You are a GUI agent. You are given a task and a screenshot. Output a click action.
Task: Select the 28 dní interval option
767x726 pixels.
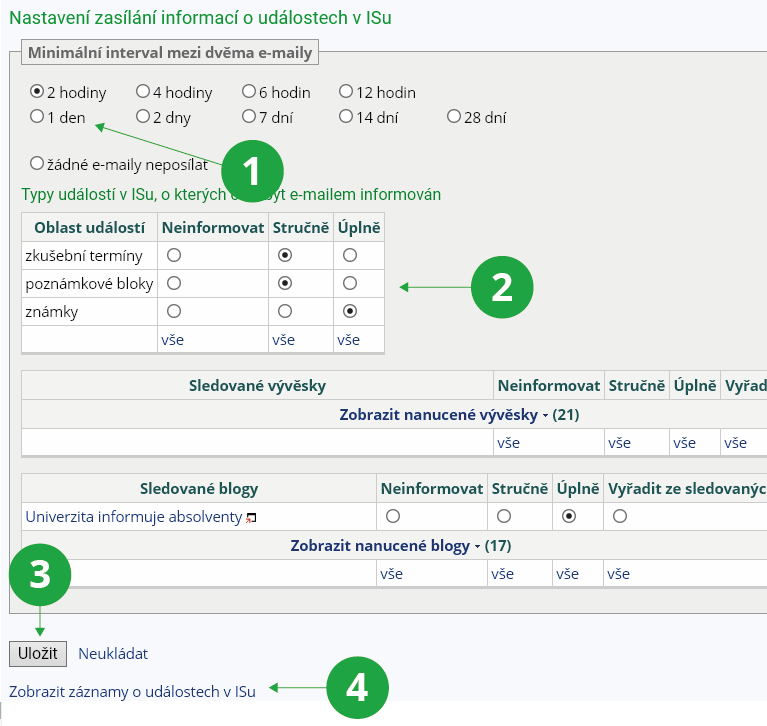[454, 117]
